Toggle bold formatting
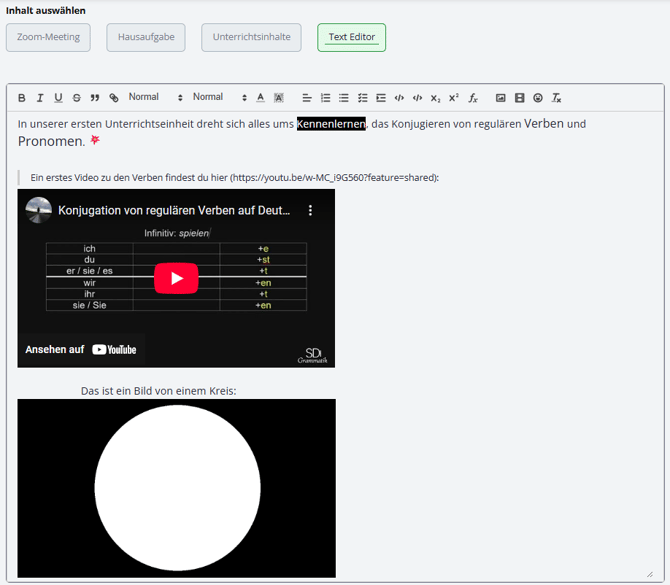 tap(22, 98)
